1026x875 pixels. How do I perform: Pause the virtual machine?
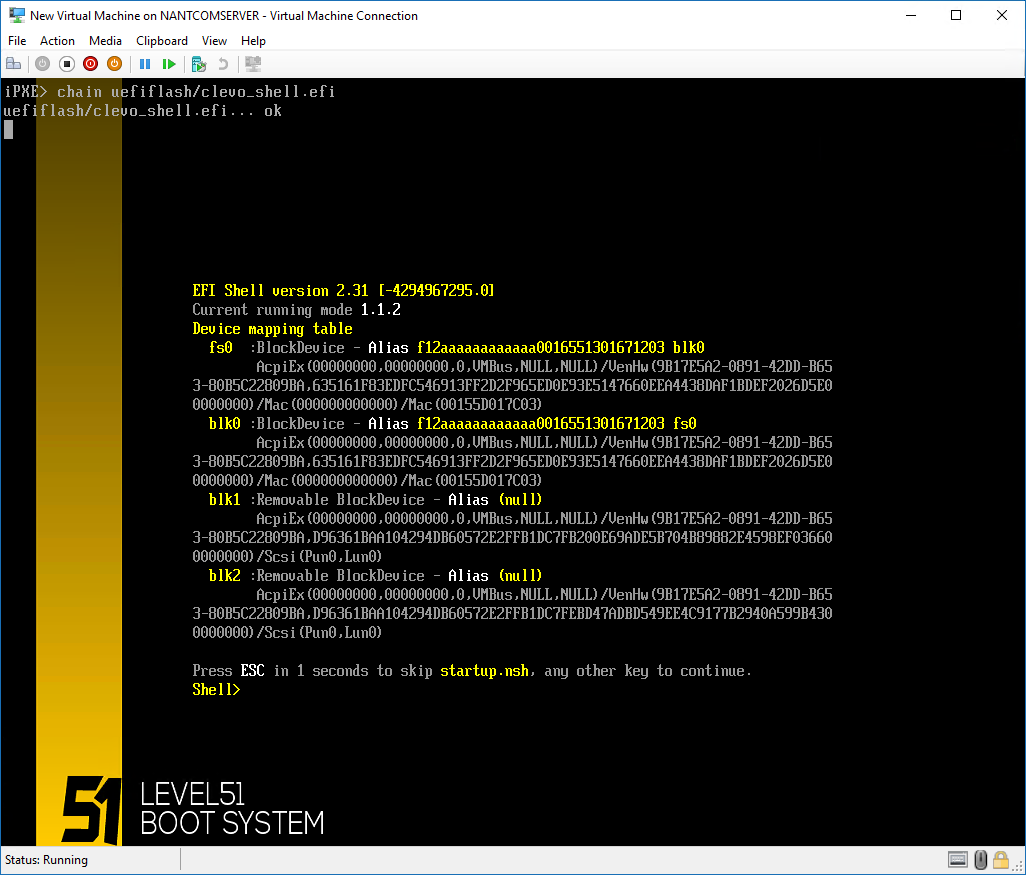point(145,64)
